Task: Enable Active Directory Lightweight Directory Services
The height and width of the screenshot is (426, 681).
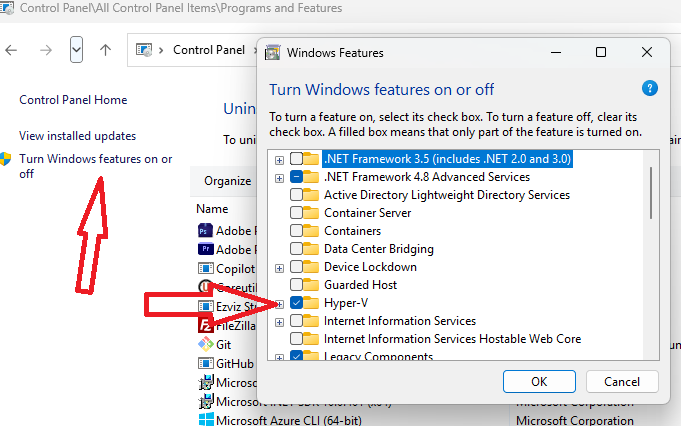Action: pos(296,195)
